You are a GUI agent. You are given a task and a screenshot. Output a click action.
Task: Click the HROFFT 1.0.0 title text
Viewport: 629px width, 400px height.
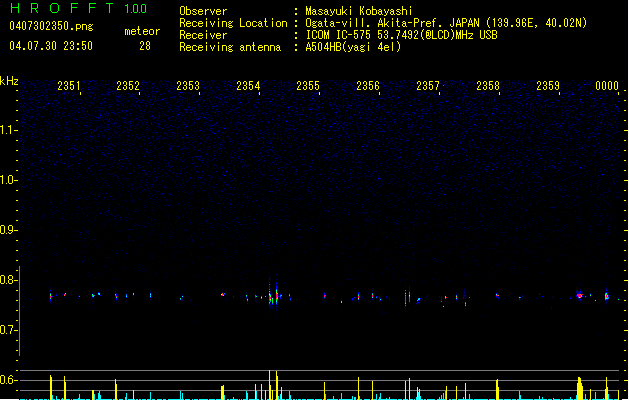point(79,8)
